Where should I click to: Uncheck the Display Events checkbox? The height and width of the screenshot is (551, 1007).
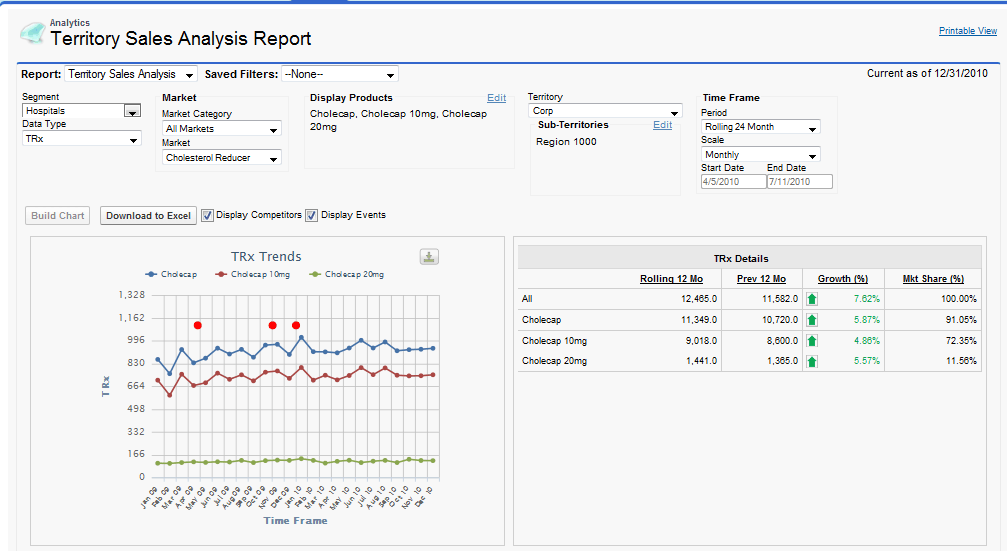(x=311, y=215)
